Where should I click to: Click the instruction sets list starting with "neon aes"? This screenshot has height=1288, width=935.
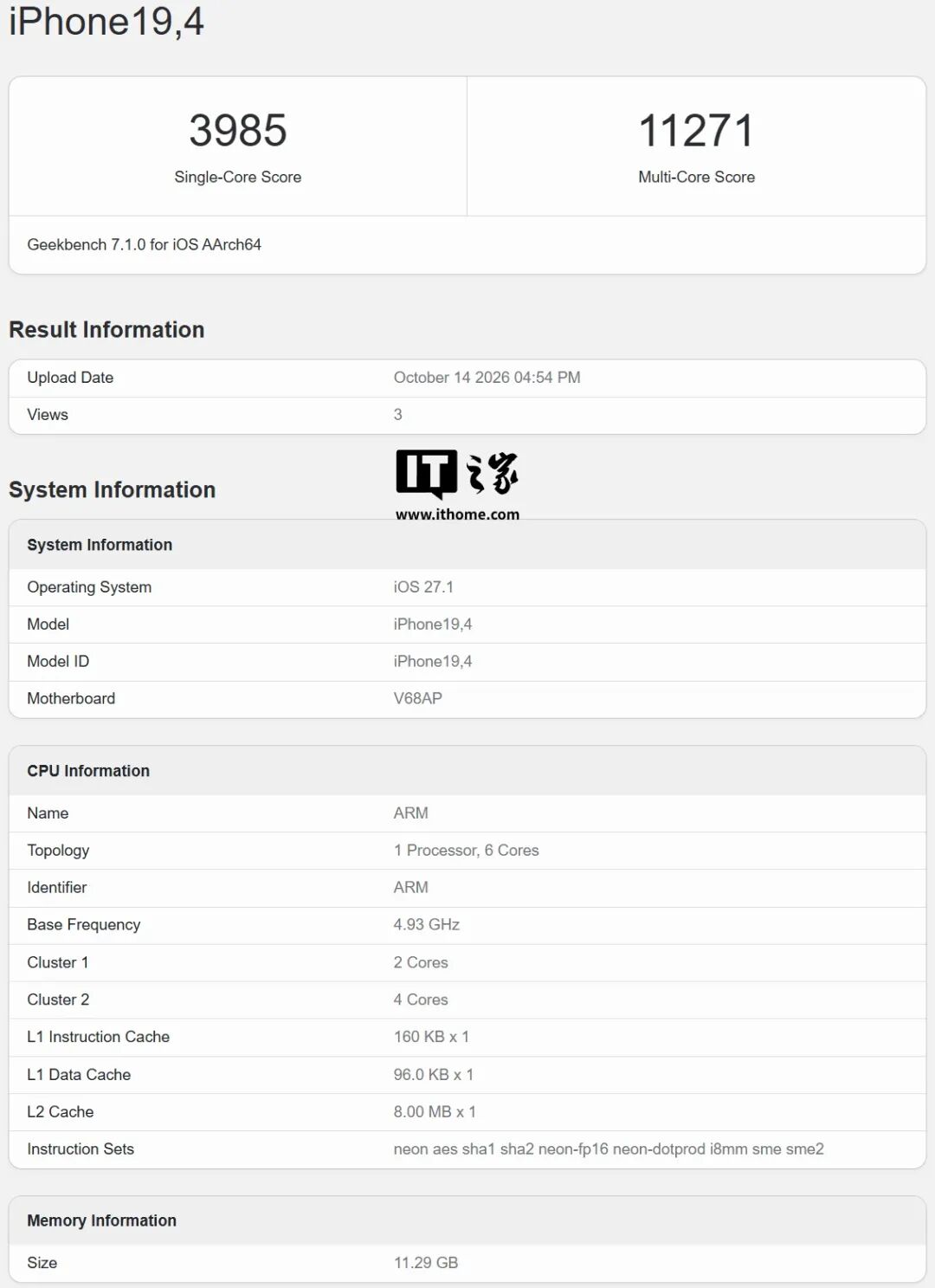609,1149
